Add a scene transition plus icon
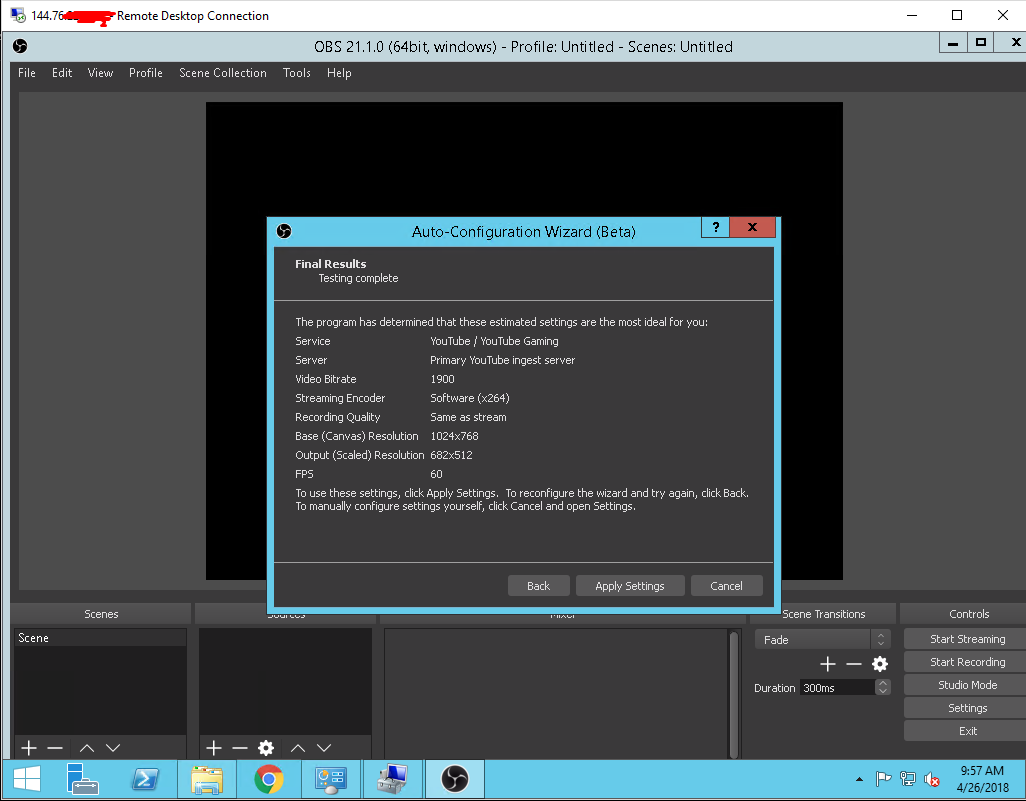This screenshot has height=801, width=1026. click(x=828, y=664)
